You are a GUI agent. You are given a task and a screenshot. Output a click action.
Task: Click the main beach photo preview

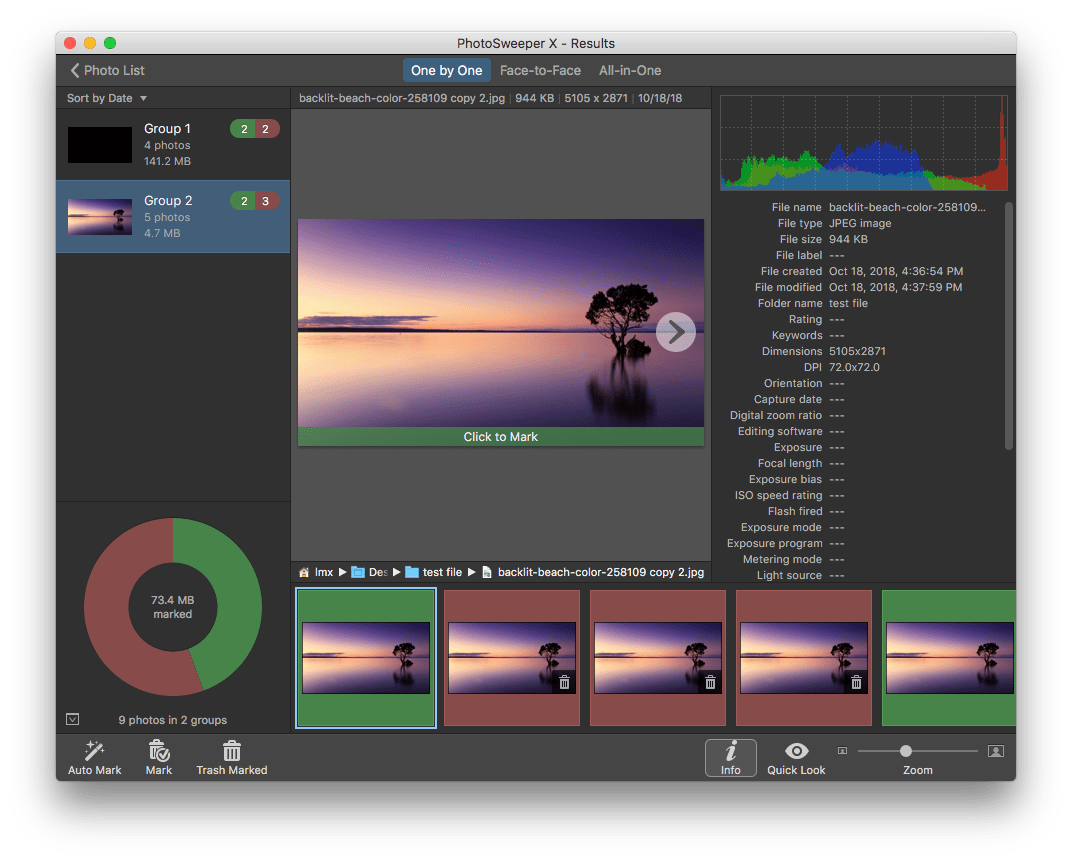[x=500, y=323]
